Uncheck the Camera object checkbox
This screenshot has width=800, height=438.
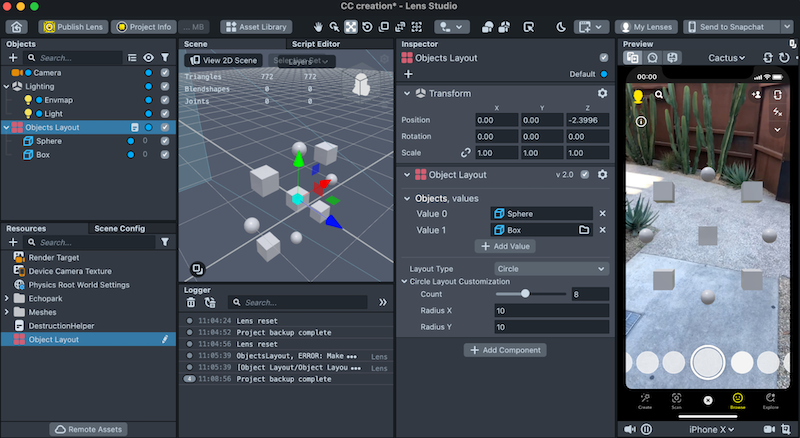click(165, 73)
